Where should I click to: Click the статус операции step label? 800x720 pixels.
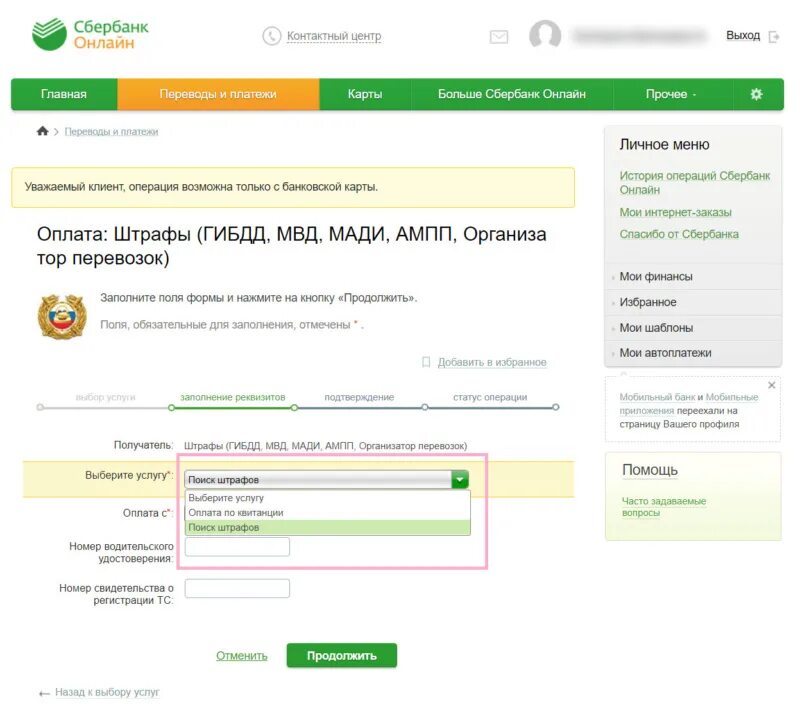490,397
